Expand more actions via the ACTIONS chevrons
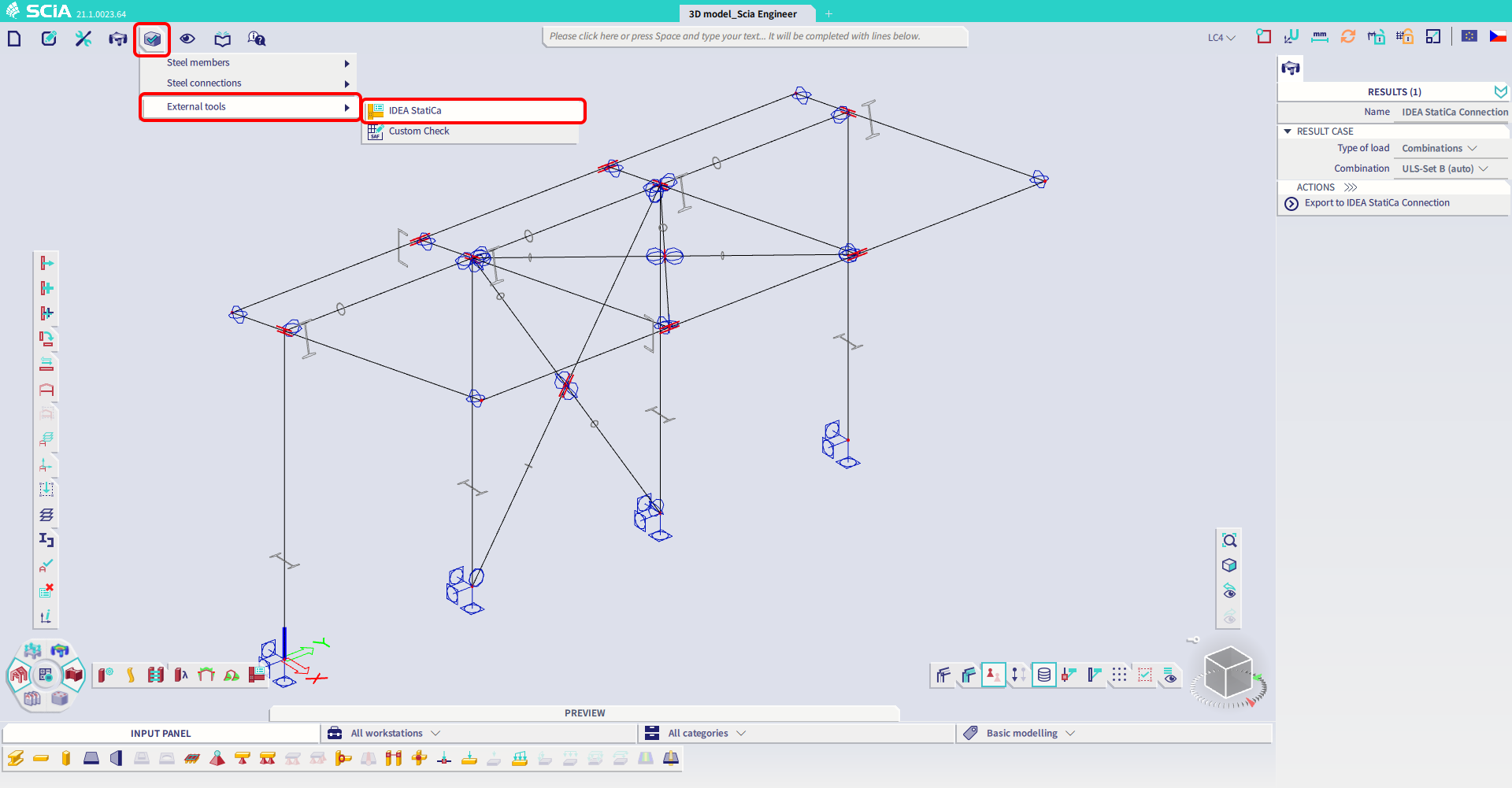Image resolution: width=1512 pixels, height=788 pixels. [x=1350, y=187]
